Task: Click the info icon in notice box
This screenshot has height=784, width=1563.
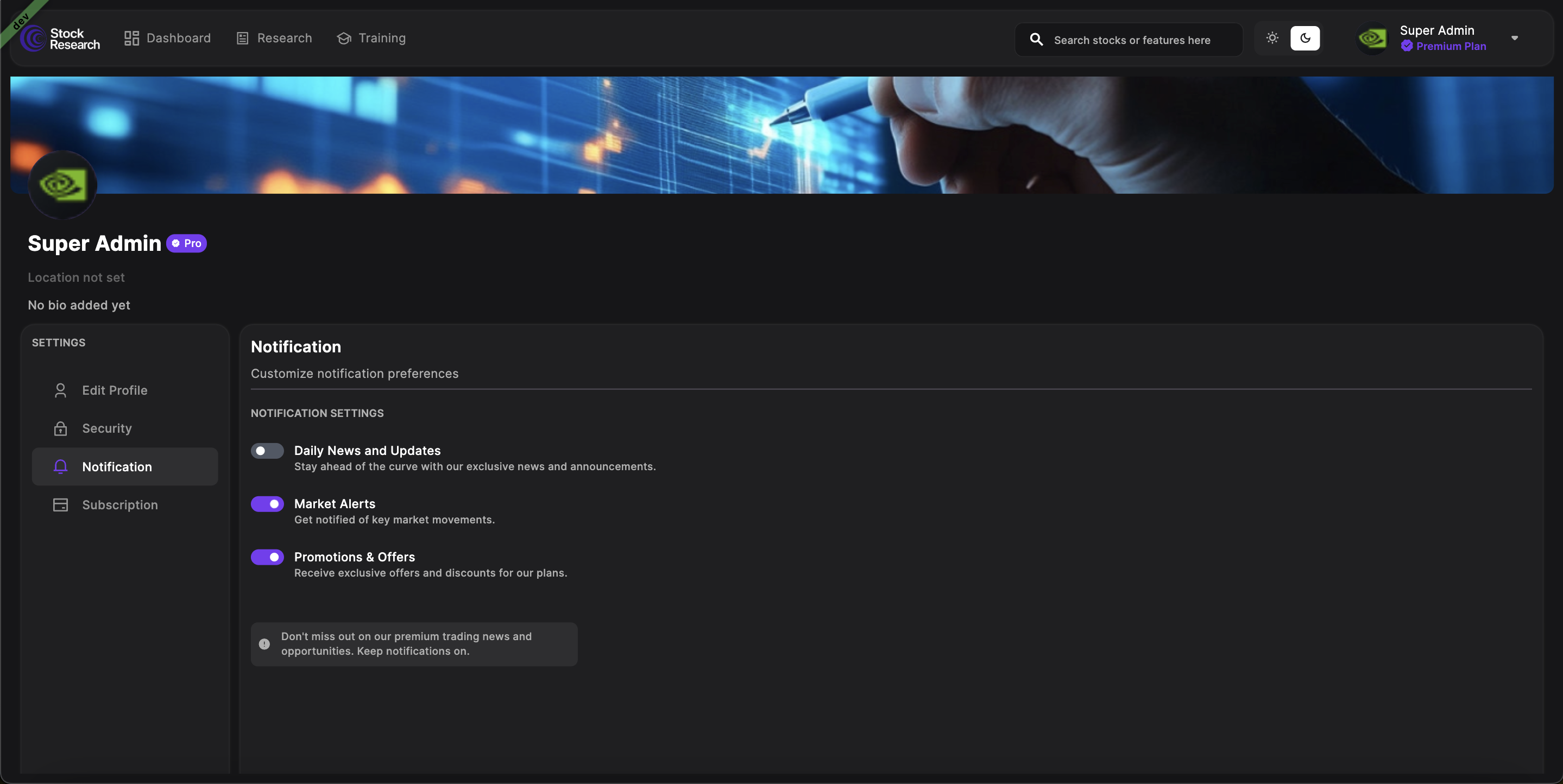Action: [x=264, y=644]
